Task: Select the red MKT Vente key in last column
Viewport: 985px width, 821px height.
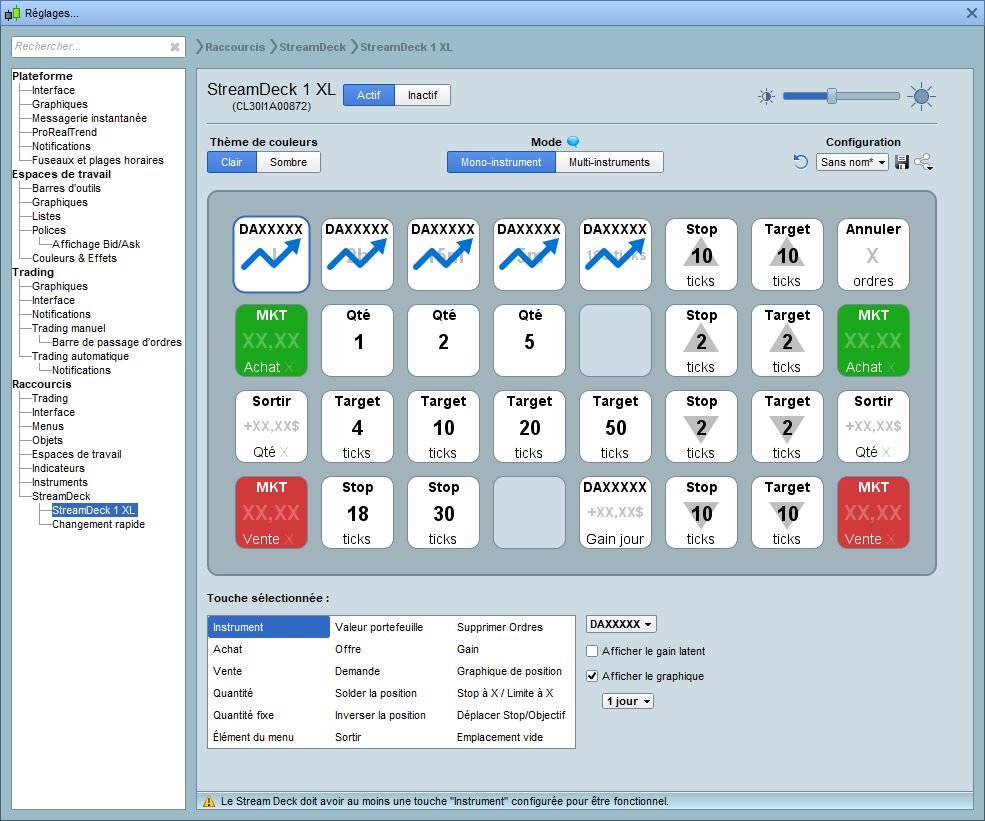Action: (x=873, y=513)
